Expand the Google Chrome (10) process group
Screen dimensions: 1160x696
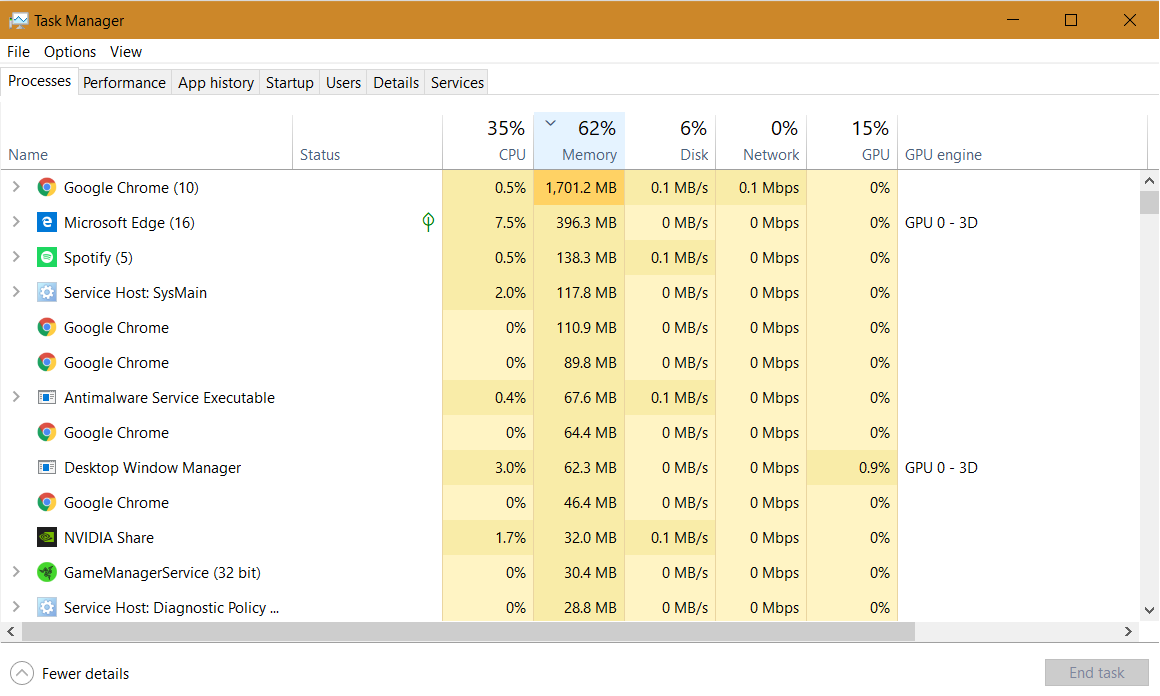click(16, 187)
